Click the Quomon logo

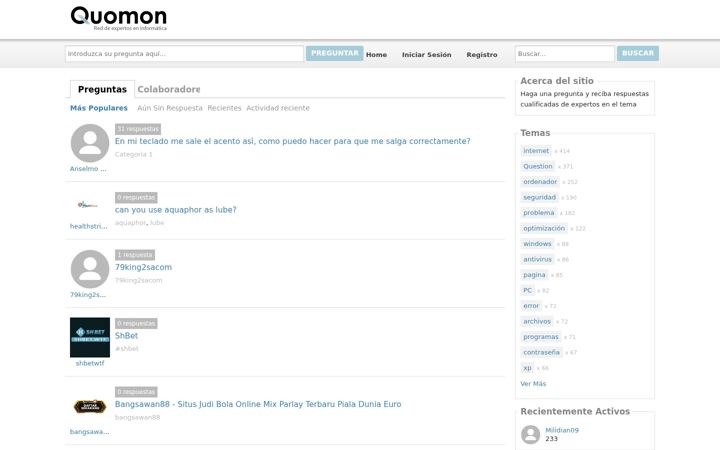(x=118, y=18)
